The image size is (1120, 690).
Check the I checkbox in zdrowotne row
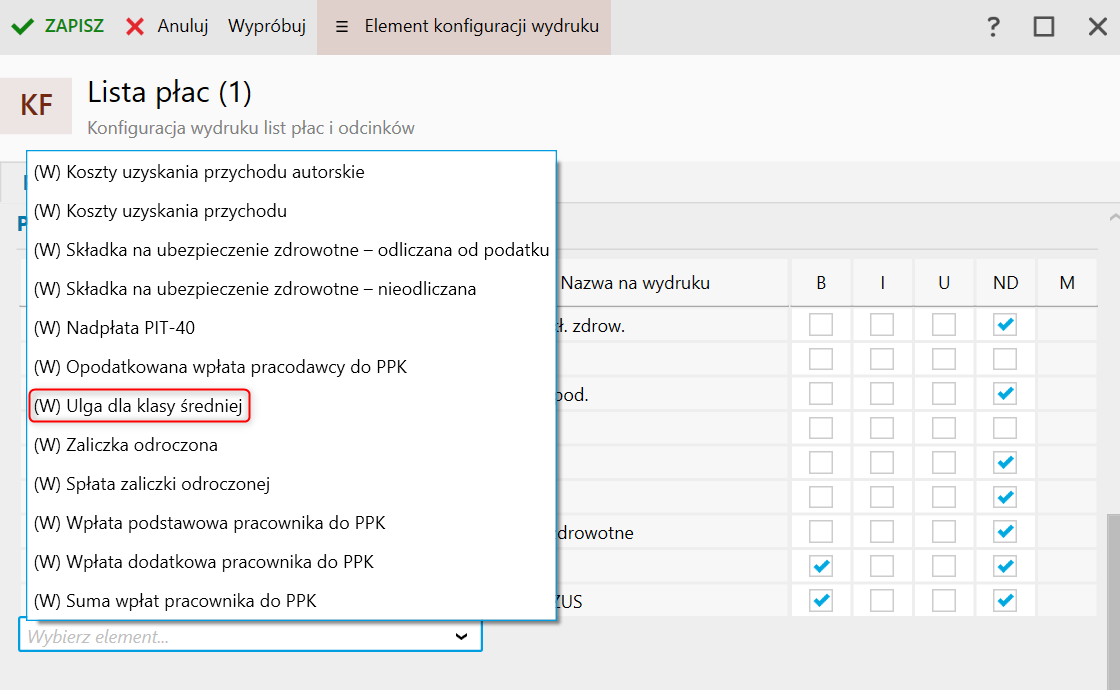coord(882,532)
